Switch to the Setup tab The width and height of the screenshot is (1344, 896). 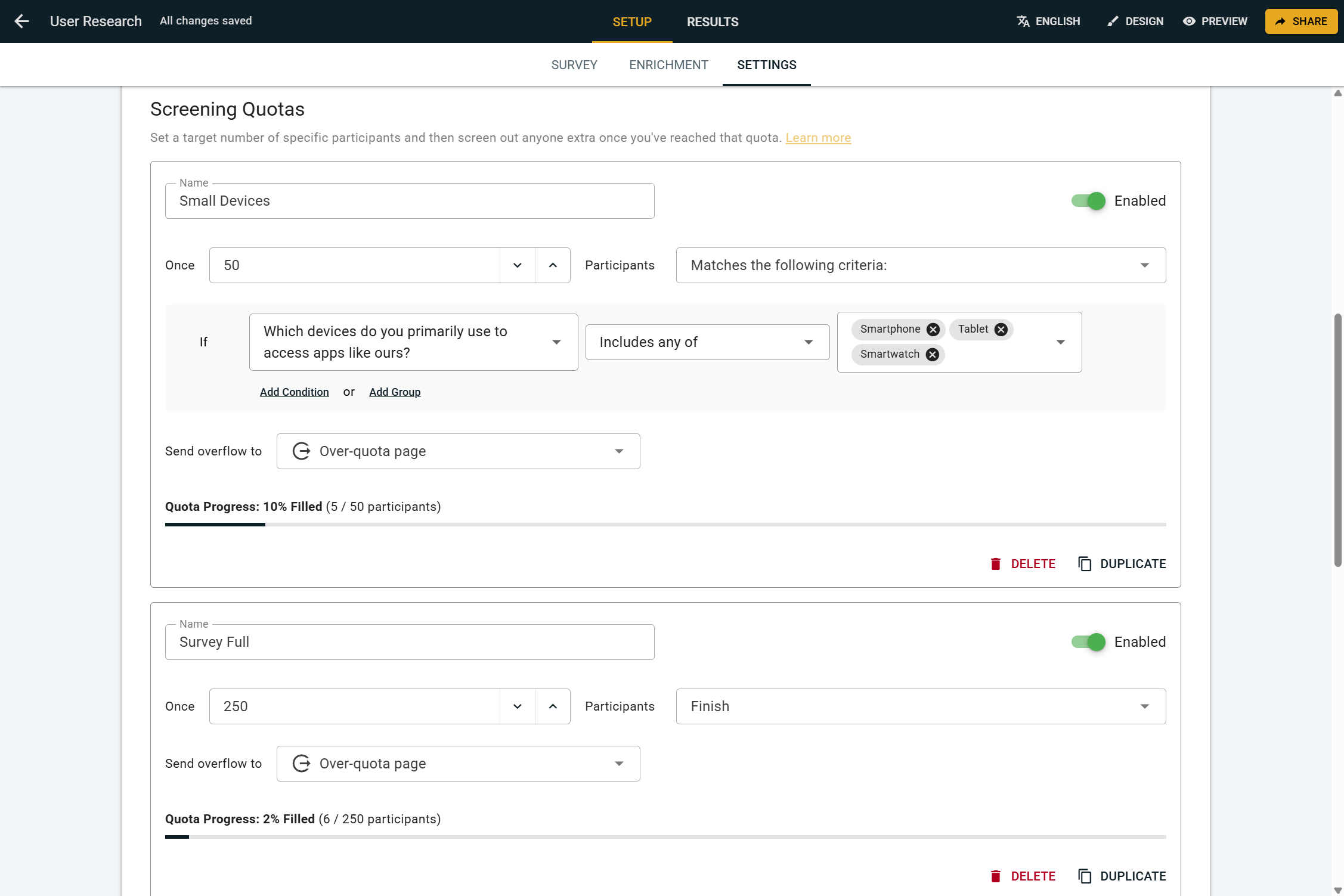tap(632, 22)
